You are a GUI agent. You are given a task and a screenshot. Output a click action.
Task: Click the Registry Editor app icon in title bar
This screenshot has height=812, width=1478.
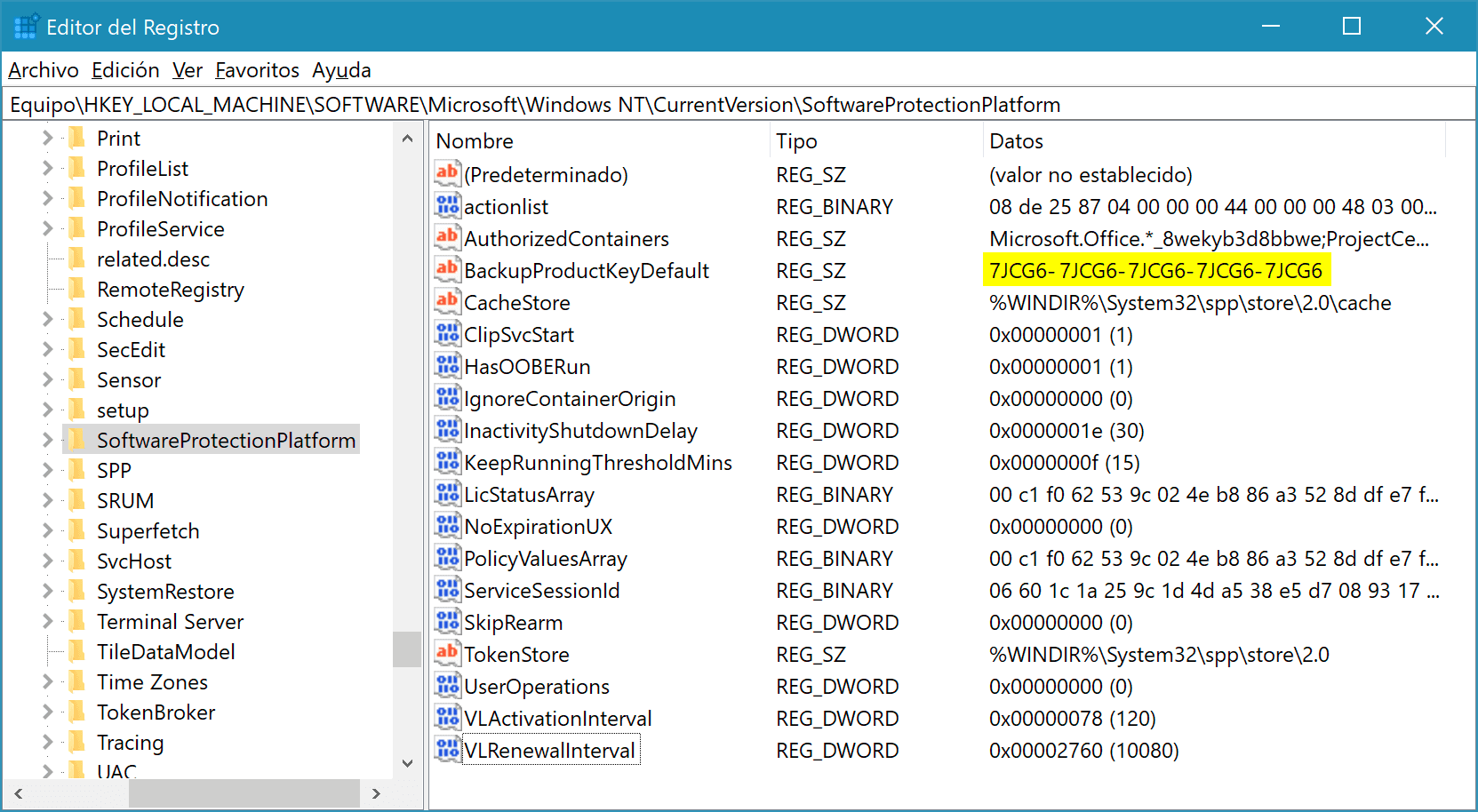tap(27, 27)
